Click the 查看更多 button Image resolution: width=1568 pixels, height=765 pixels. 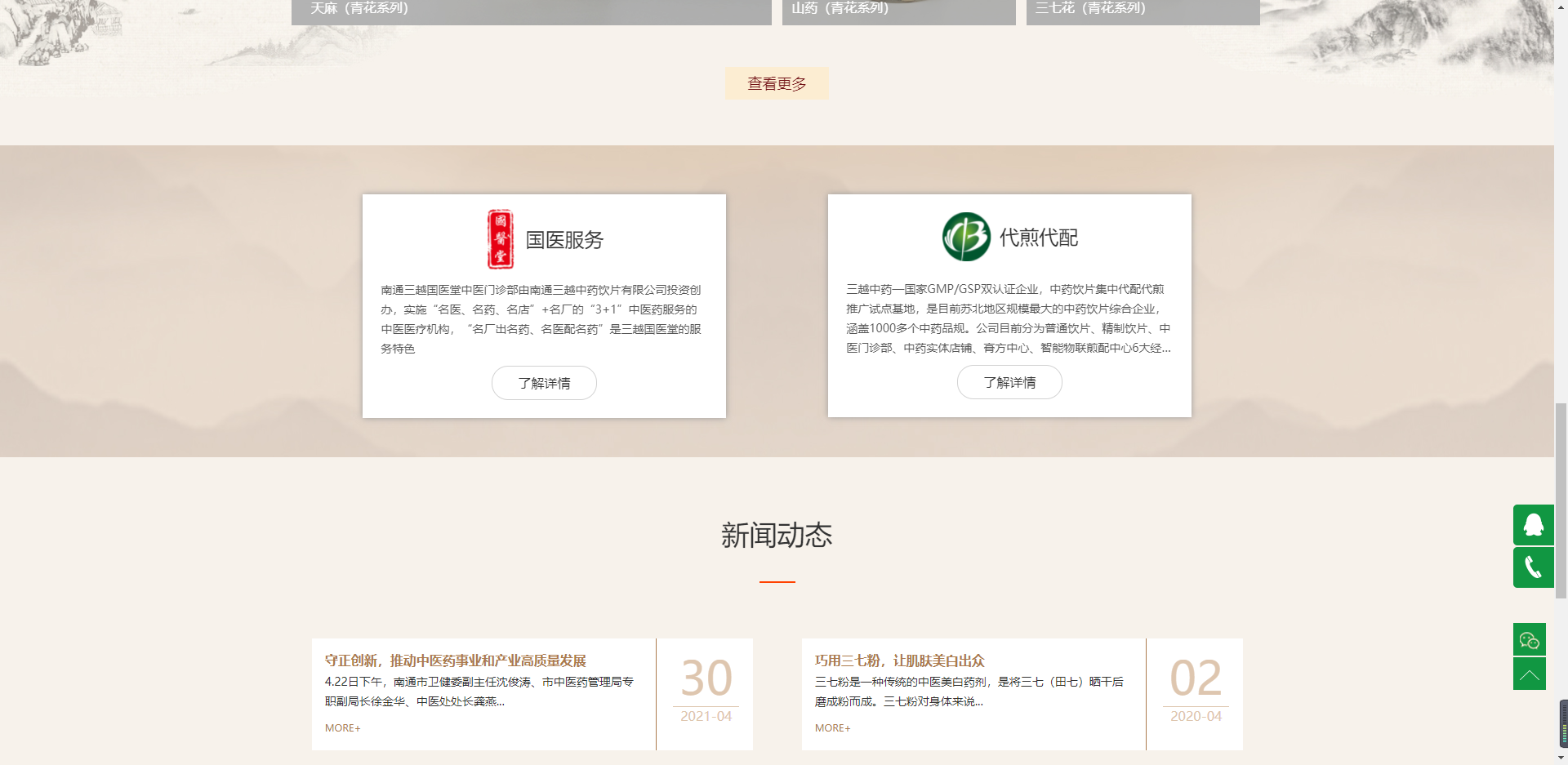tap(777, 83)
